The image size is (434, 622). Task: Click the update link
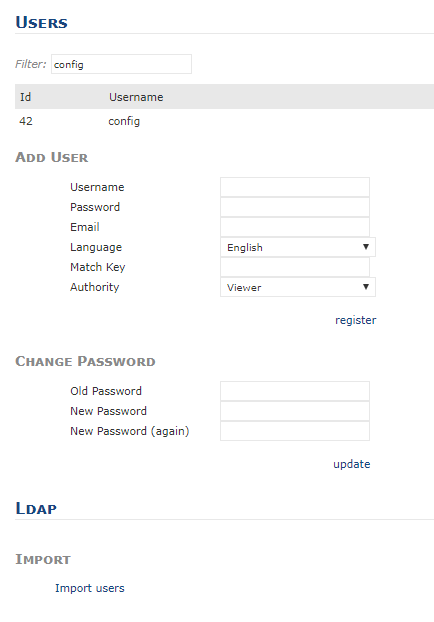click(x=351, y=464)
